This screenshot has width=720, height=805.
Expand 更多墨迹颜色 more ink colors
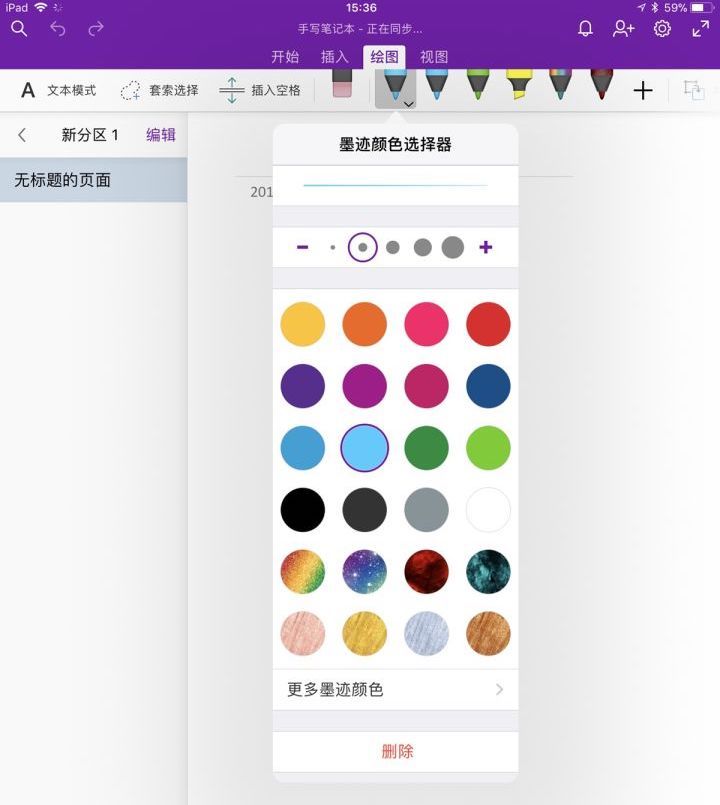tap(395, 689)
